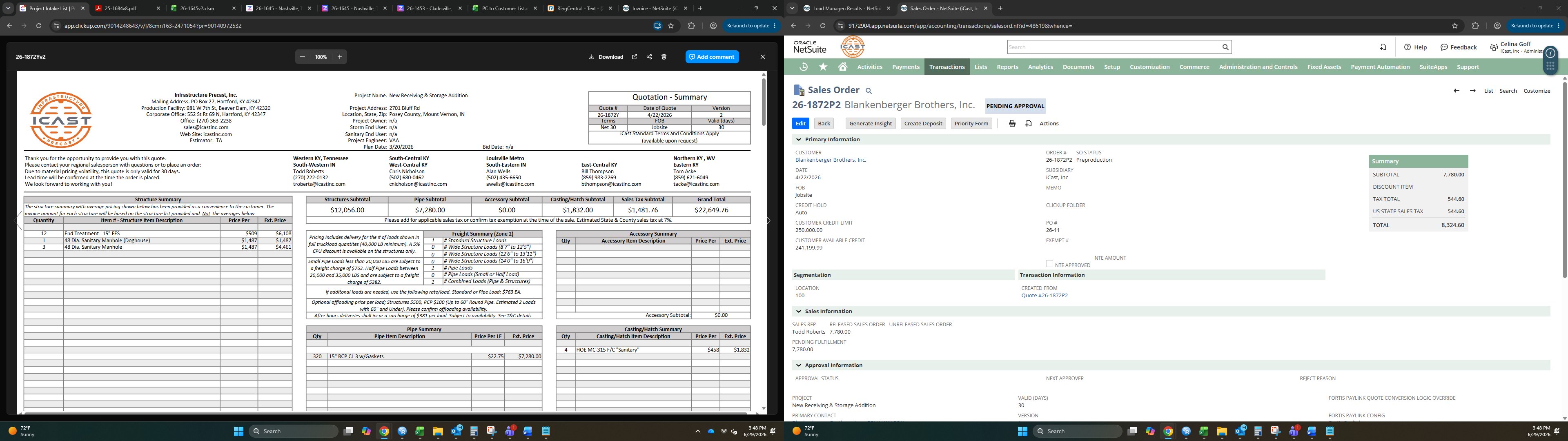Screen dimensions: 1568x441
Task: Click the Priority Form button
Action: pos(971,124)
